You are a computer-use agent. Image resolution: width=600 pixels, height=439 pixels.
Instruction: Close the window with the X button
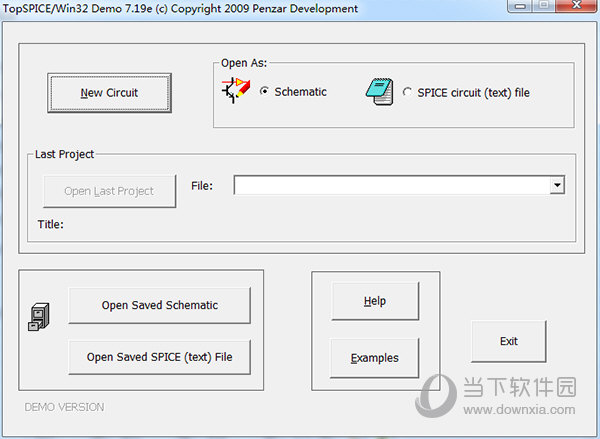577,5
